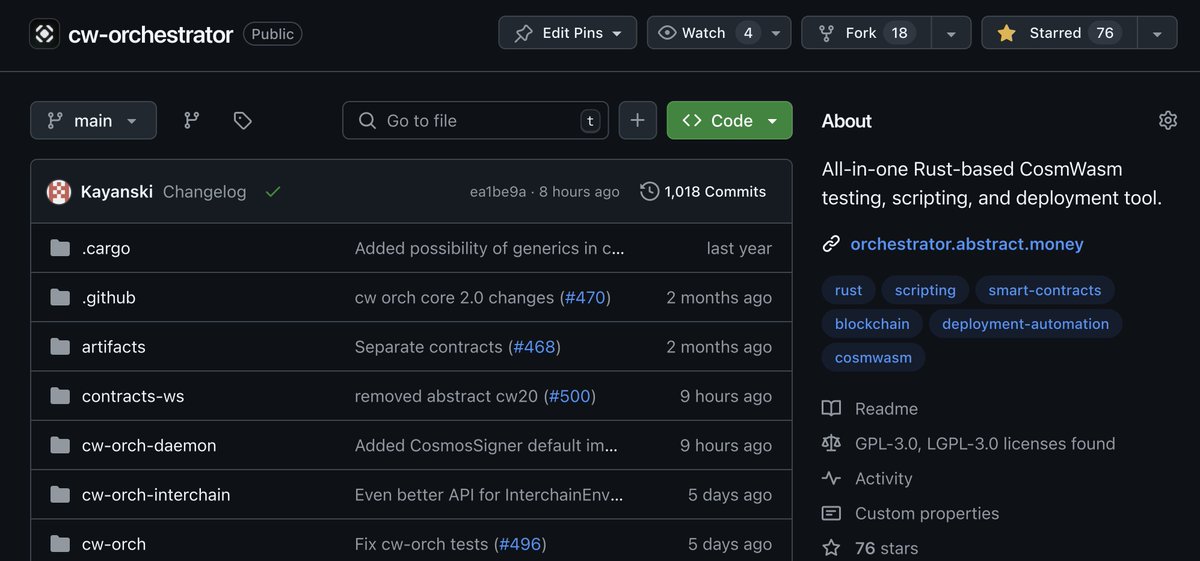Click the '8 hours ago' commit timestamp
The width and height of the screenshot is (1200, 561).
579,192
